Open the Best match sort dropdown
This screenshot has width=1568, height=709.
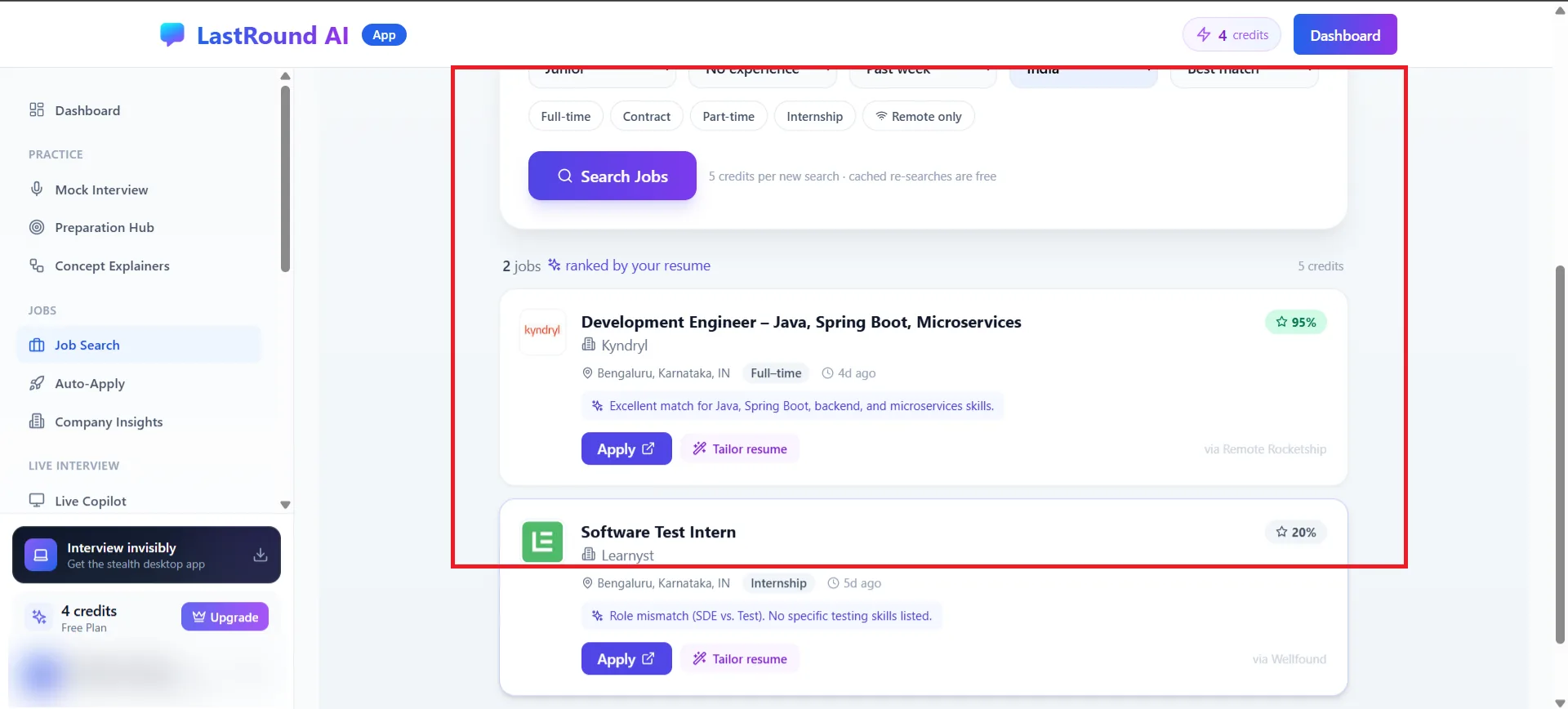point(1245,77)
